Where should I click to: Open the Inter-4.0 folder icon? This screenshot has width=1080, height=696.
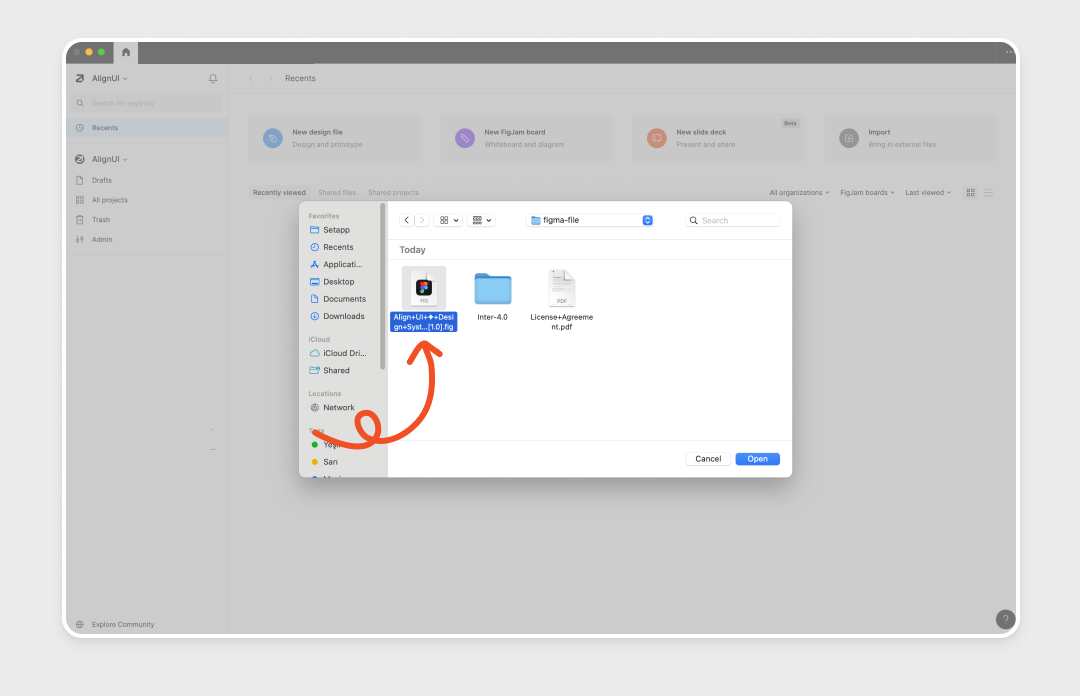pyautogui.click(x=492, y=289)
